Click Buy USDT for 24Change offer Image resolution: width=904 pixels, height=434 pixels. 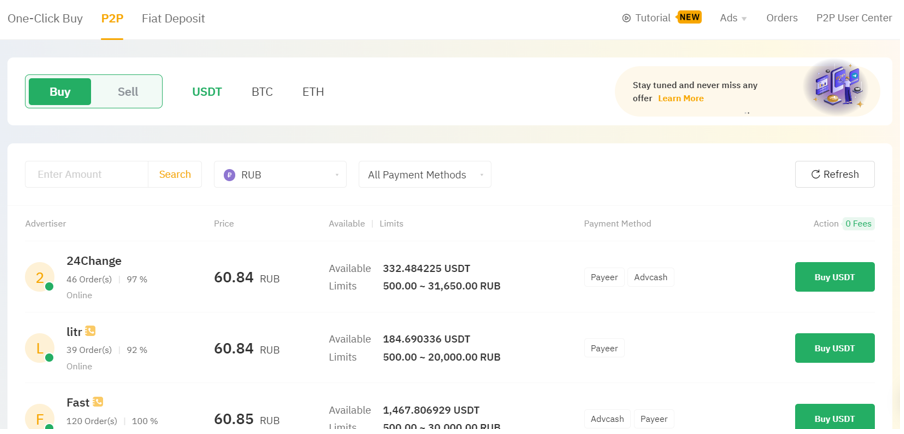[834, 277]
